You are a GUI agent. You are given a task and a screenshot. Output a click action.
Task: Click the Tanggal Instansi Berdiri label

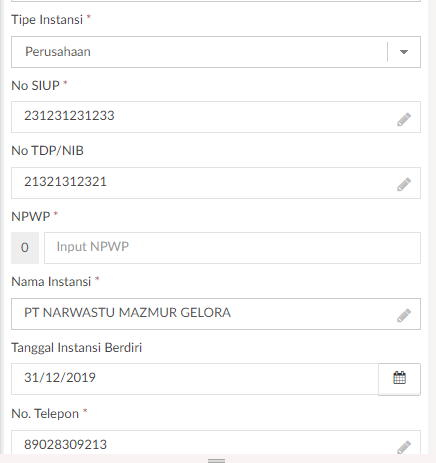coord(77,348)
